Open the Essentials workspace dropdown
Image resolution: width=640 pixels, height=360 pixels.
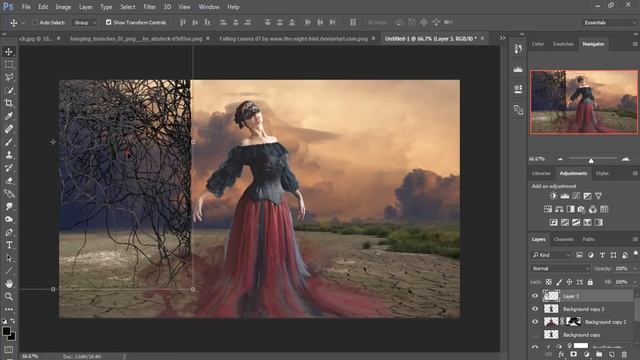609,22
